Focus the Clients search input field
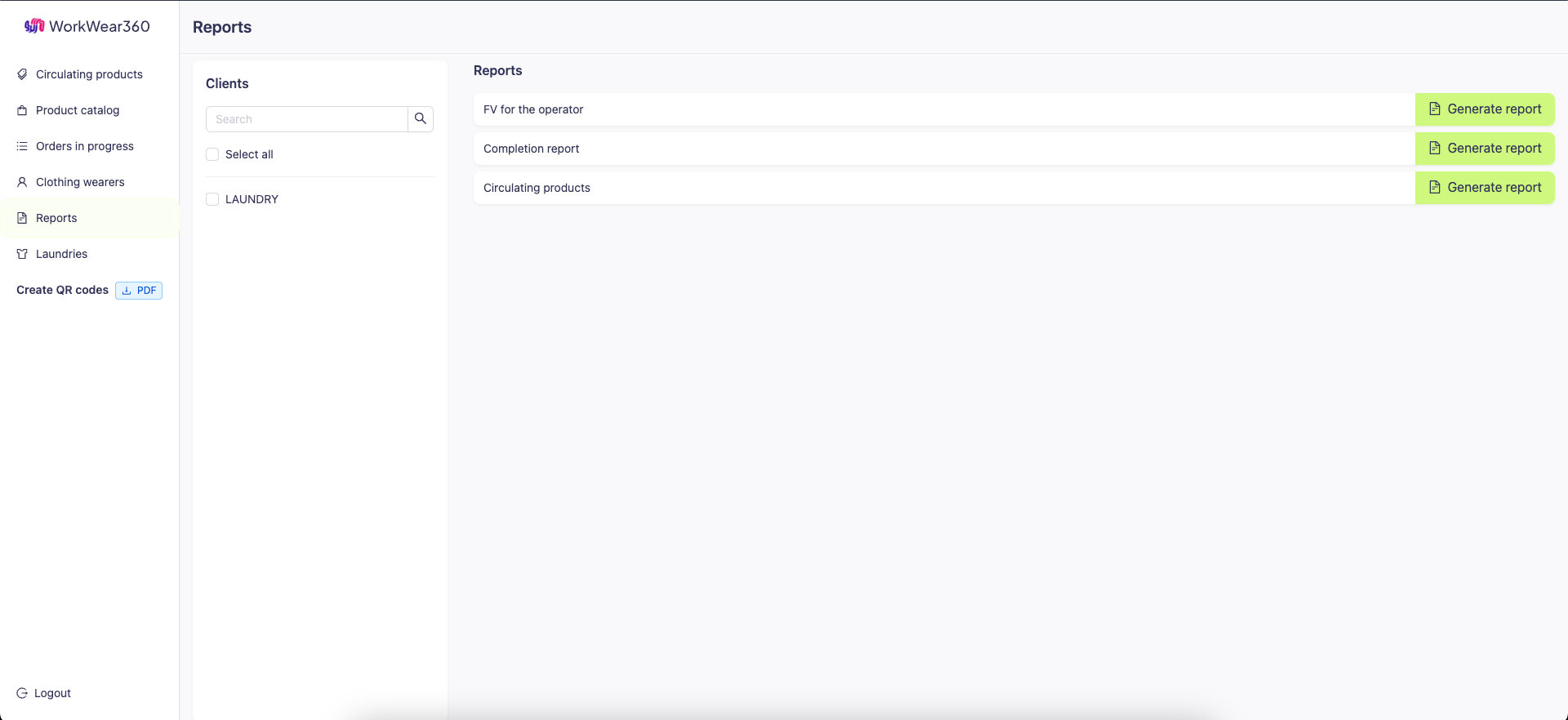1568x720 pixels. click(x=307, y=119)
